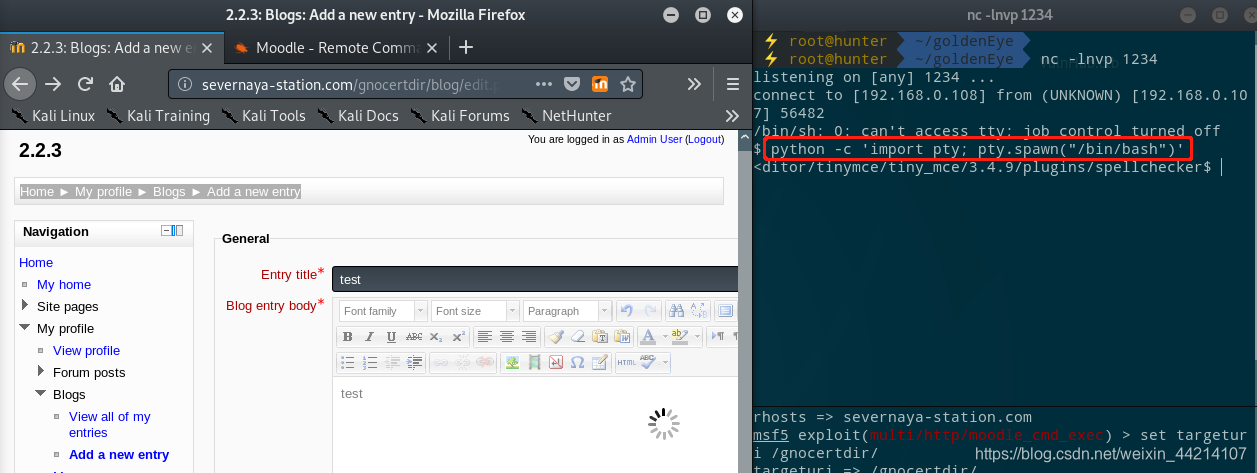This screenshot has height=473, width=1257.
Task: Collapse the Blogs tree node
Action: coord(41,394)
